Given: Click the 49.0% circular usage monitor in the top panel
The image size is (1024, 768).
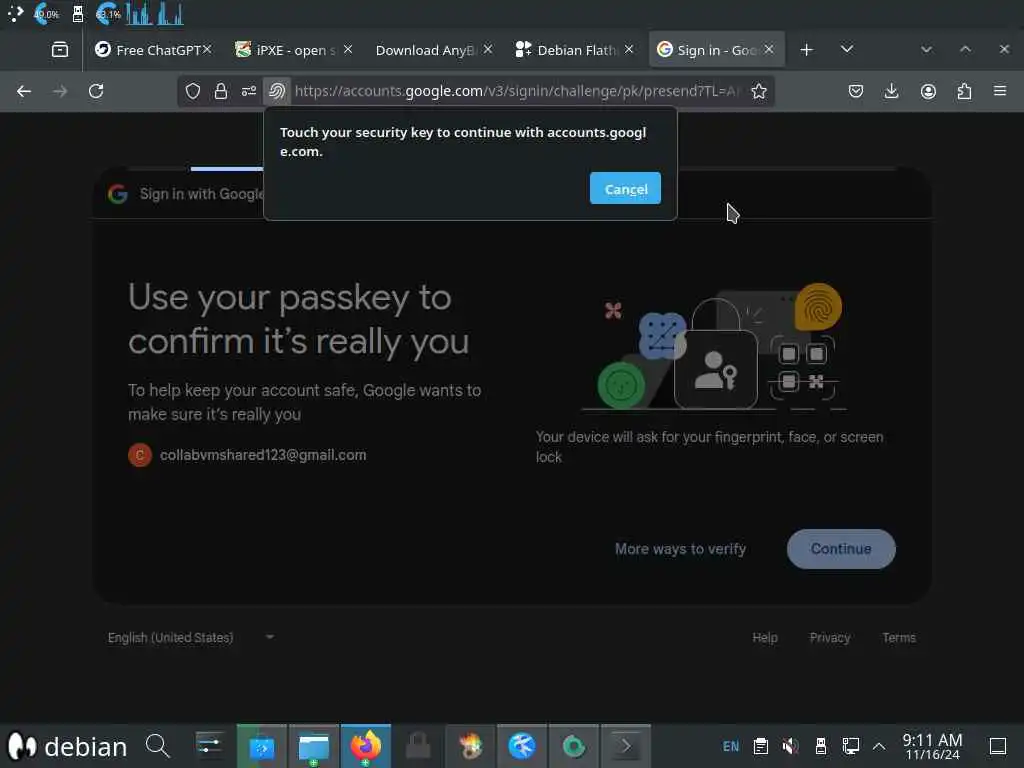Looking at the screenshot, I should (x=46, y=13).
